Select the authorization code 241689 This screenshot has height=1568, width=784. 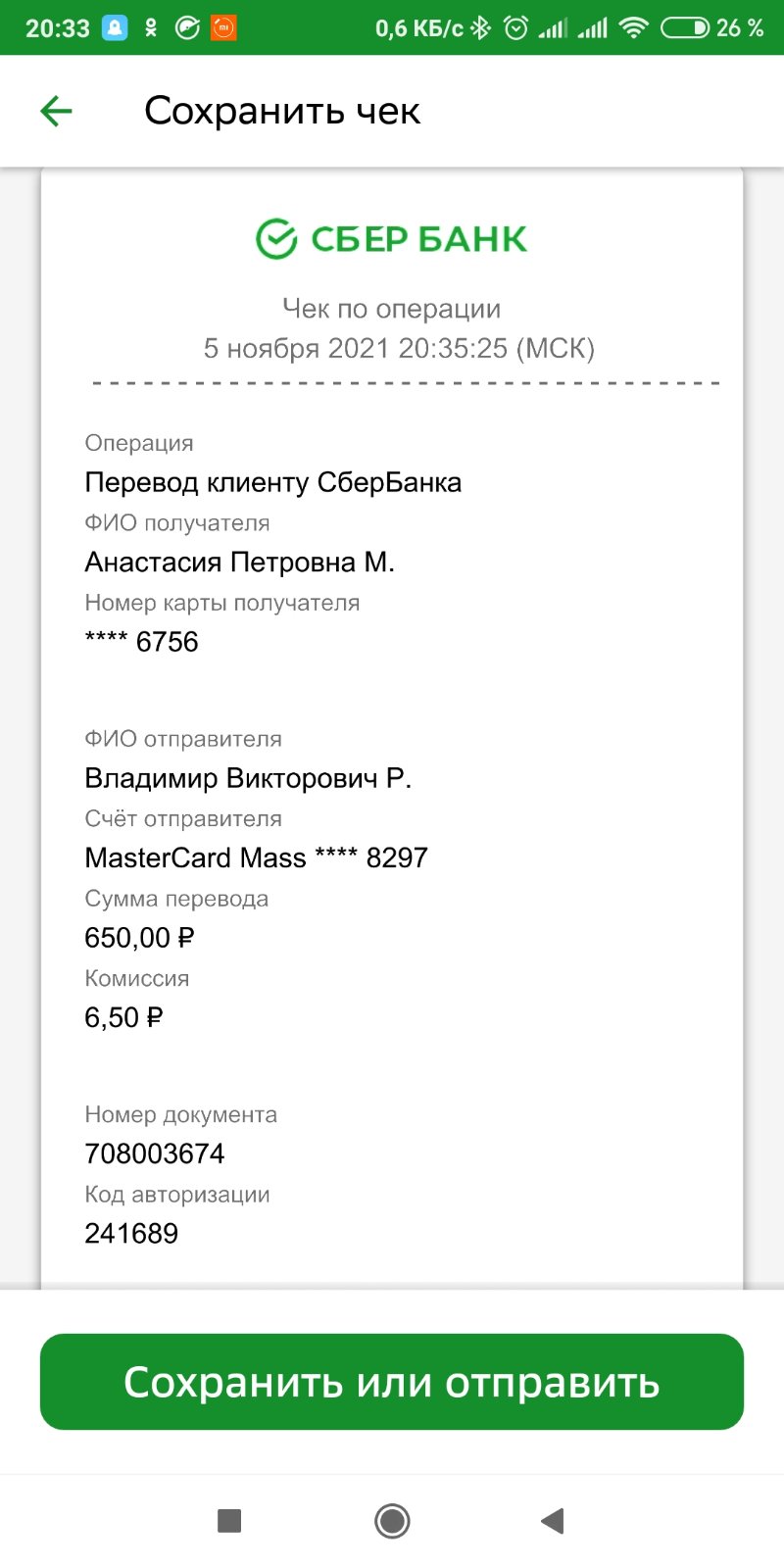pyautogui.click(x=131, y=1233)
